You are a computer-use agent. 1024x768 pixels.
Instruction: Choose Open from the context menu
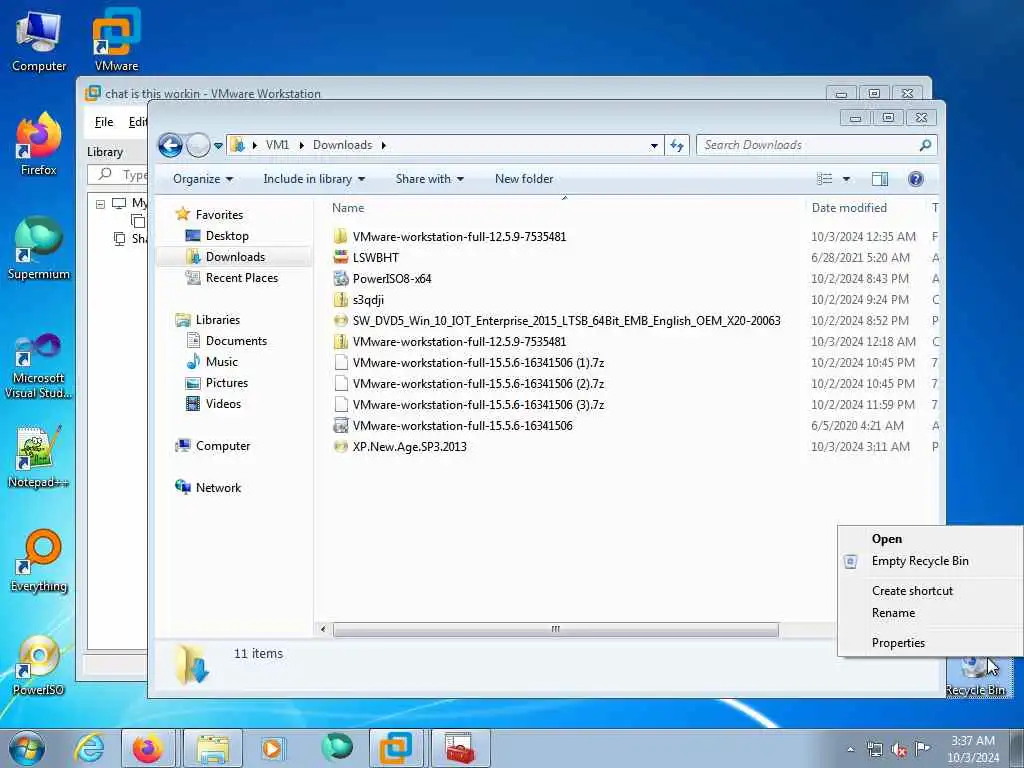tap(886, 539)
